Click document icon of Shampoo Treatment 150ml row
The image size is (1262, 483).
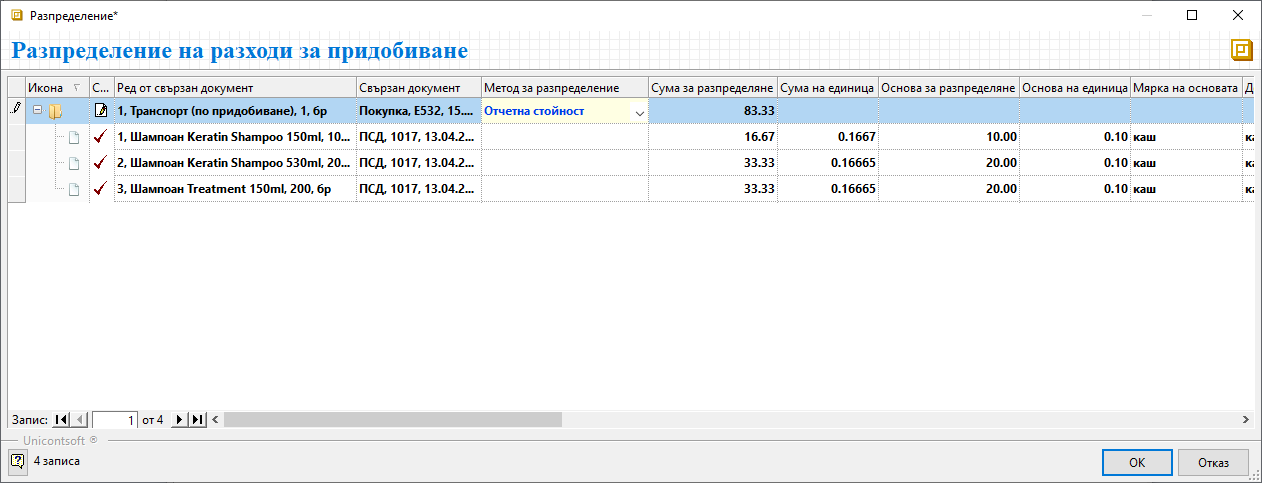coord(73,188)
